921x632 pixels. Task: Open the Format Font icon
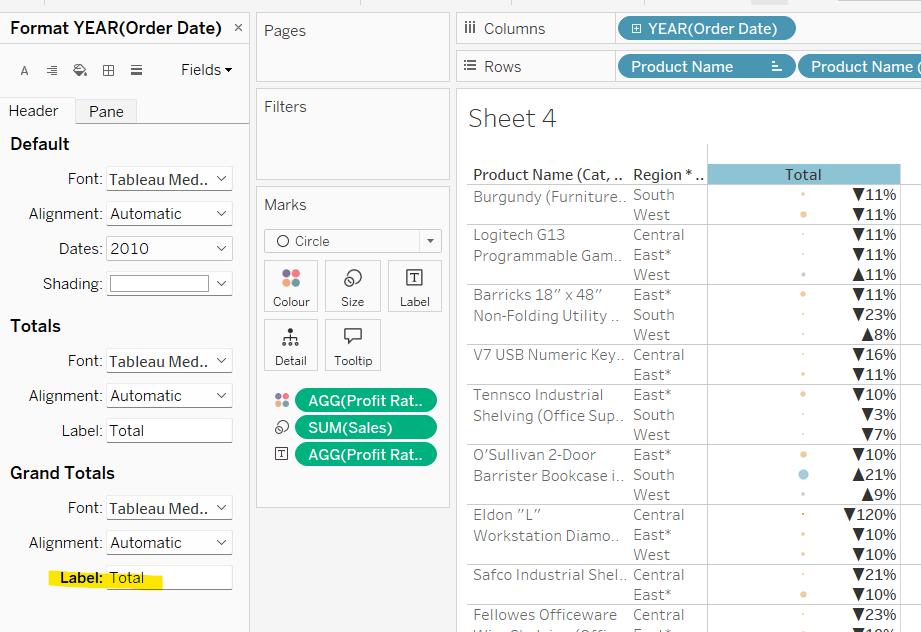click(25, 70)
